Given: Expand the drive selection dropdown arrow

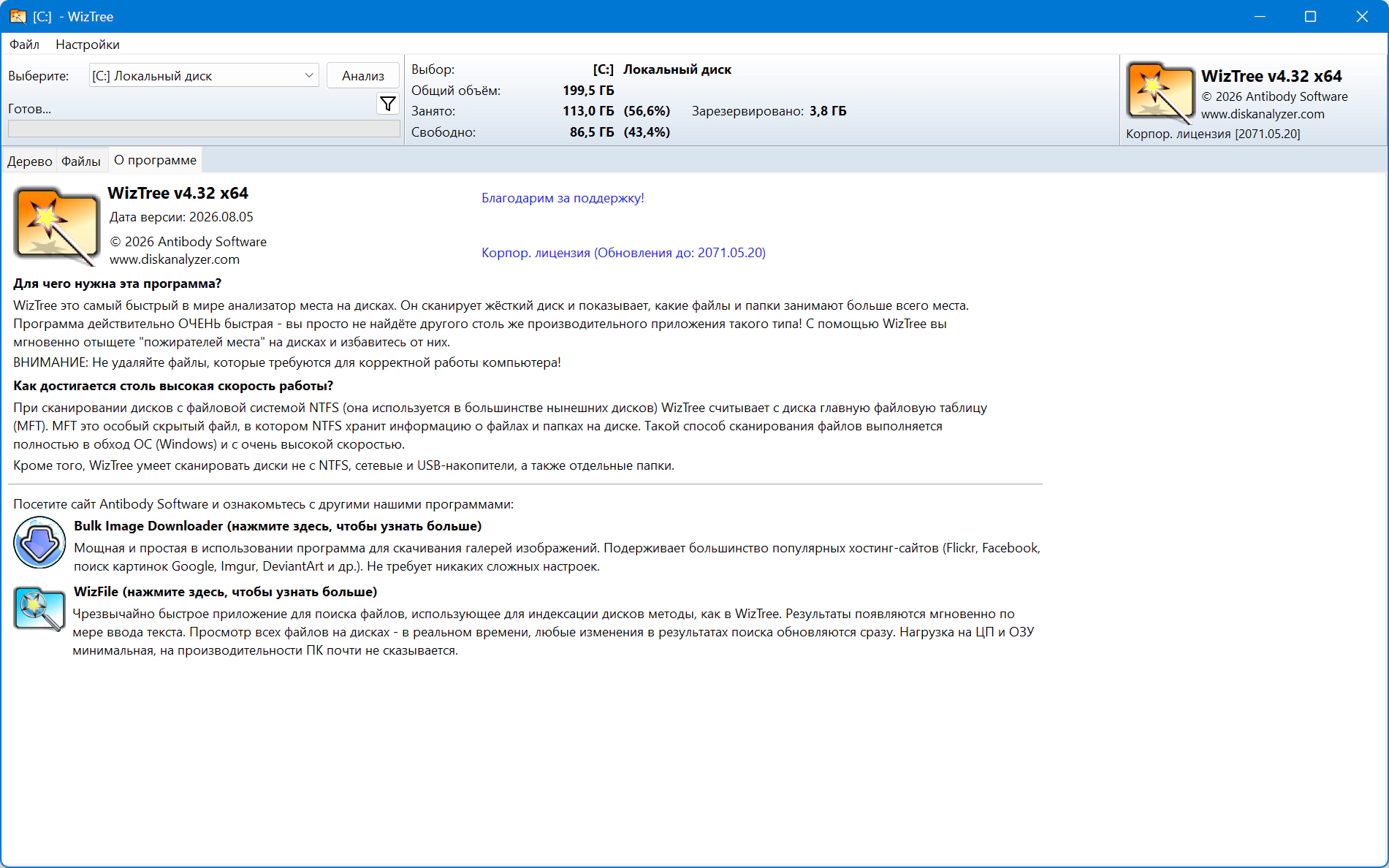Looking at the screenshot, I should point(309,75).
